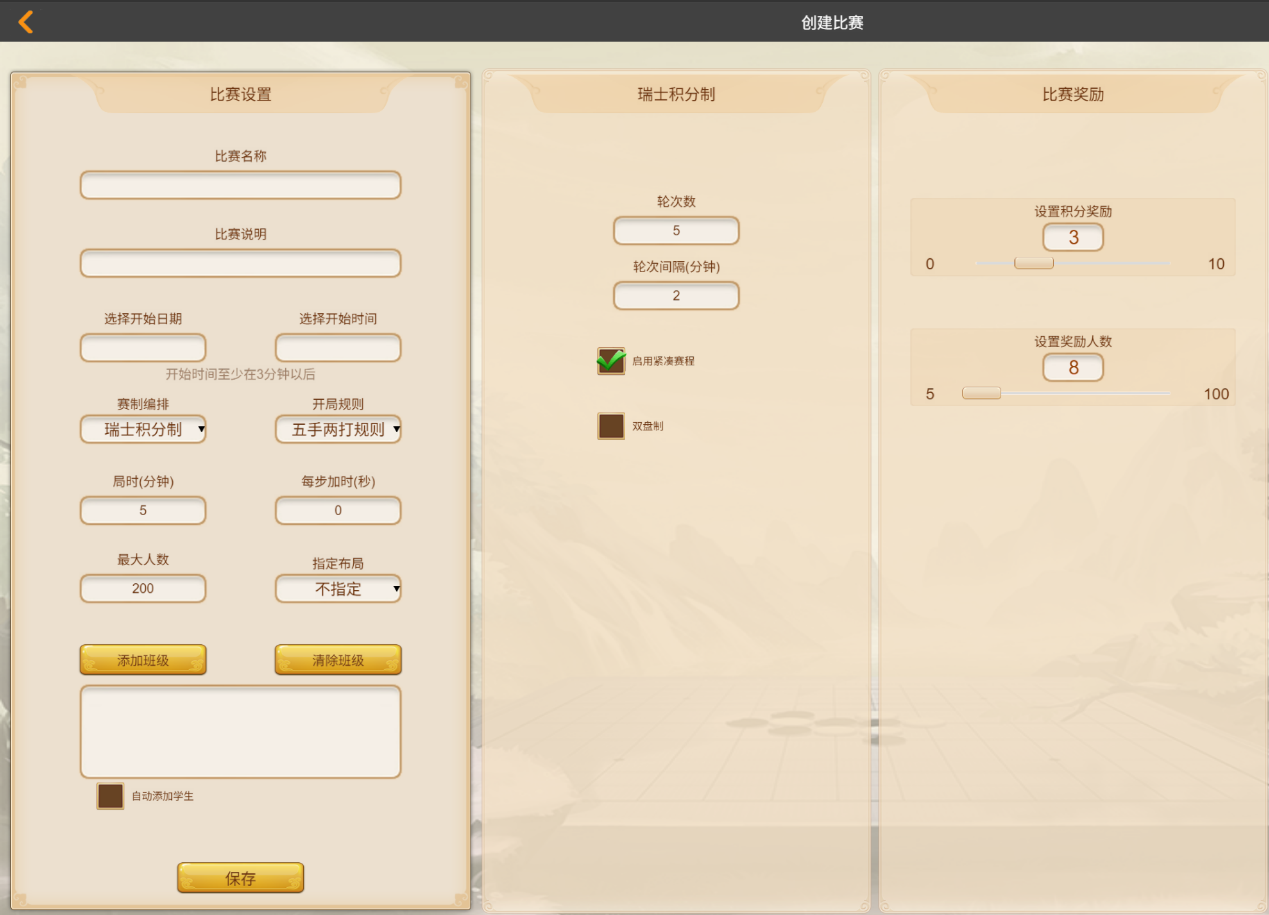
Task: Click the 设置奖励人数 slider handle
Action: coord(981,394)
